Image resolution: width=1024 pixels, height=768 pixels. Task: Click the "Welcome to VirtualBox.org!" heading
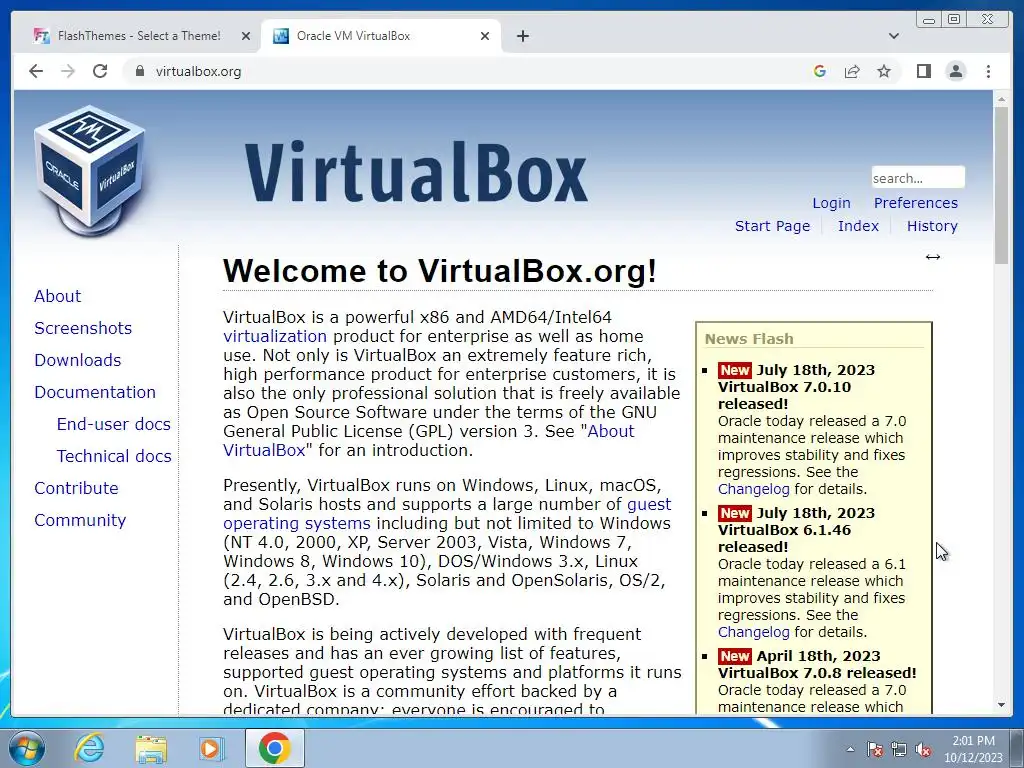pyautogui.click(x=440, y=270)
